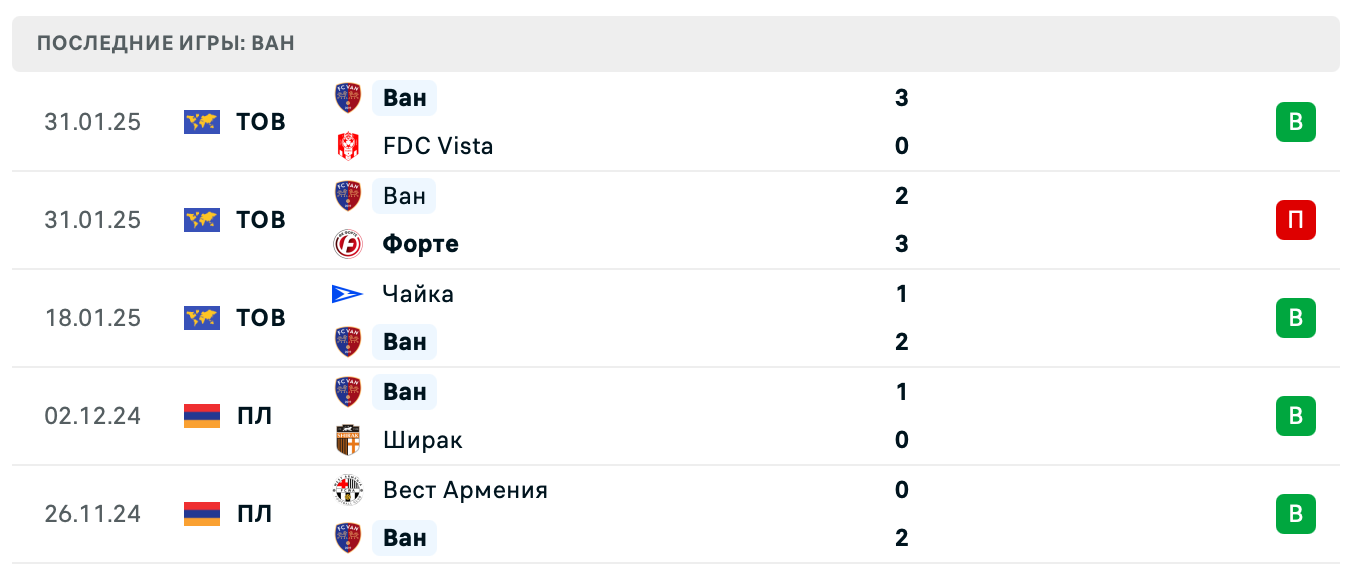Click the ТОВ label for 31.01.25 Forte match
Screen dimensions: 1352x568
click(261, 220)
